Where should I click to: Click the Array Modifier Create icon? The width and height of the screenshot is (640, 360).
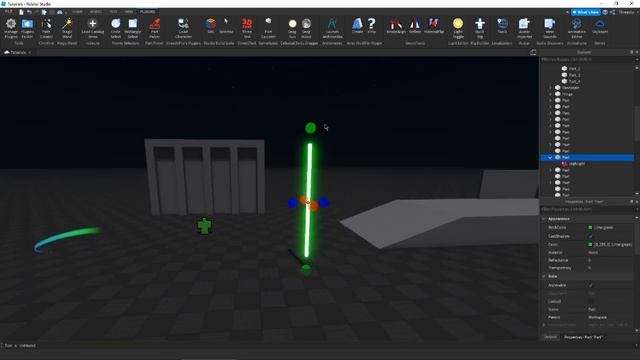[x=357, y=24]
